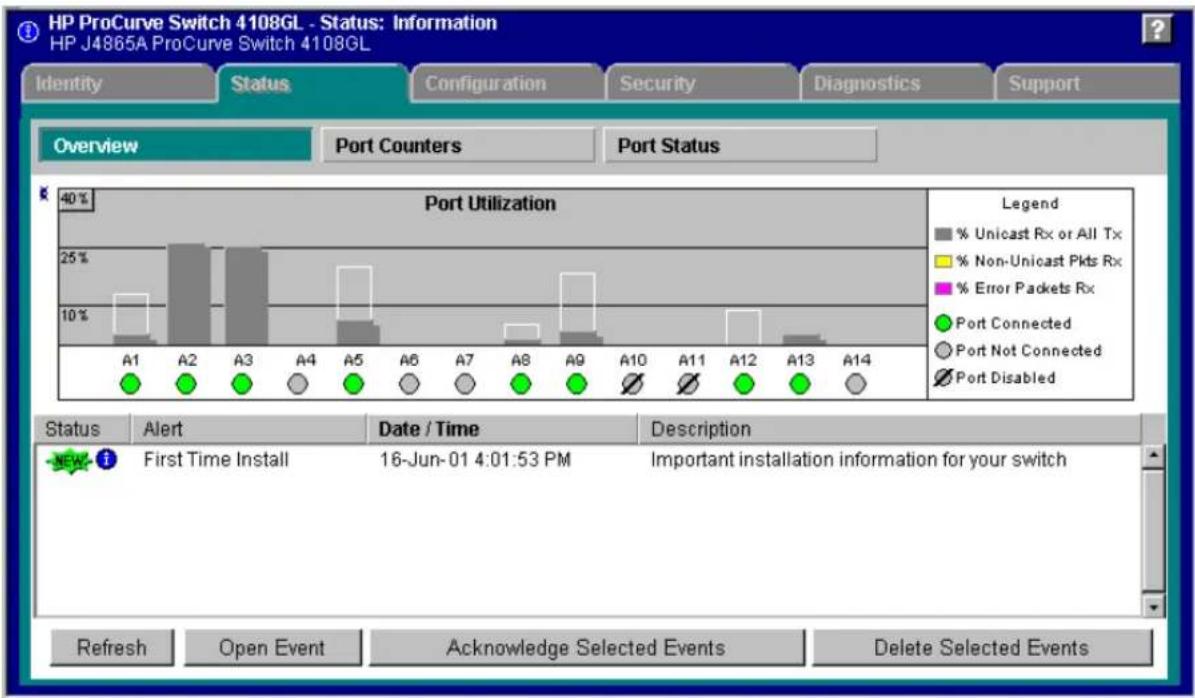Viewport: 1195px width, 698px height.
Task: Open the Support tab
Action: (x=1088, y=84)
